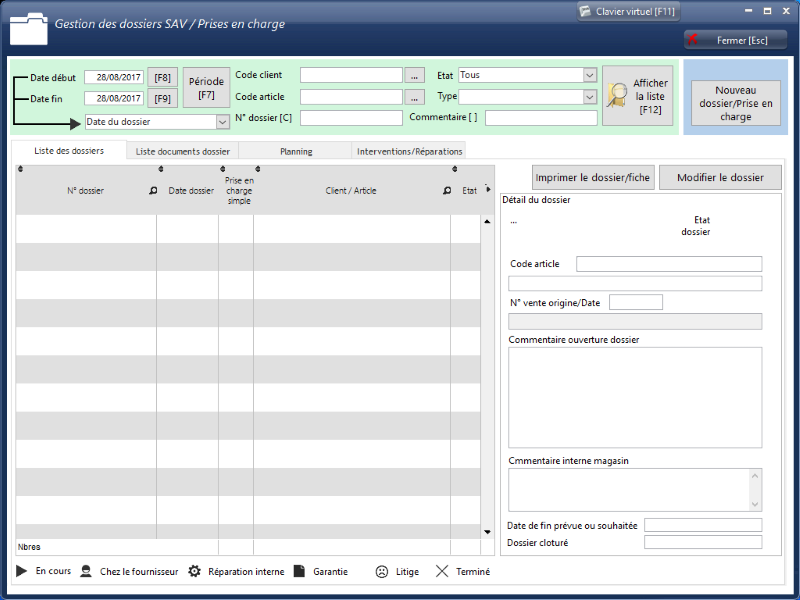800x600 pixels.
Task: Open the Date du dossier combo box
Action: tap(222, 122)
